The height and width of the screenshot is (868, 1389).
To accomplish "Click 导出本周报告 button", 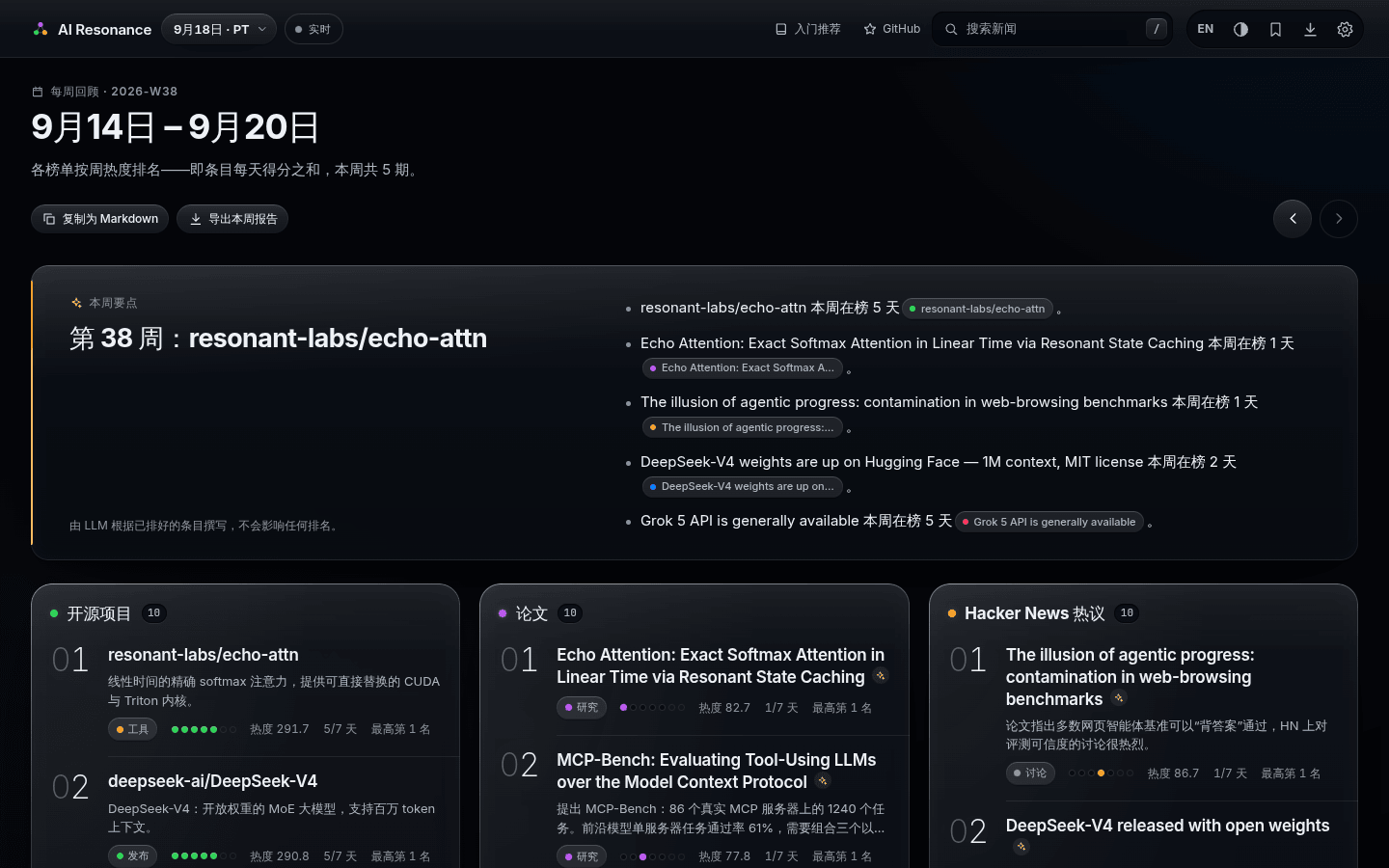I will pos(232,219).
